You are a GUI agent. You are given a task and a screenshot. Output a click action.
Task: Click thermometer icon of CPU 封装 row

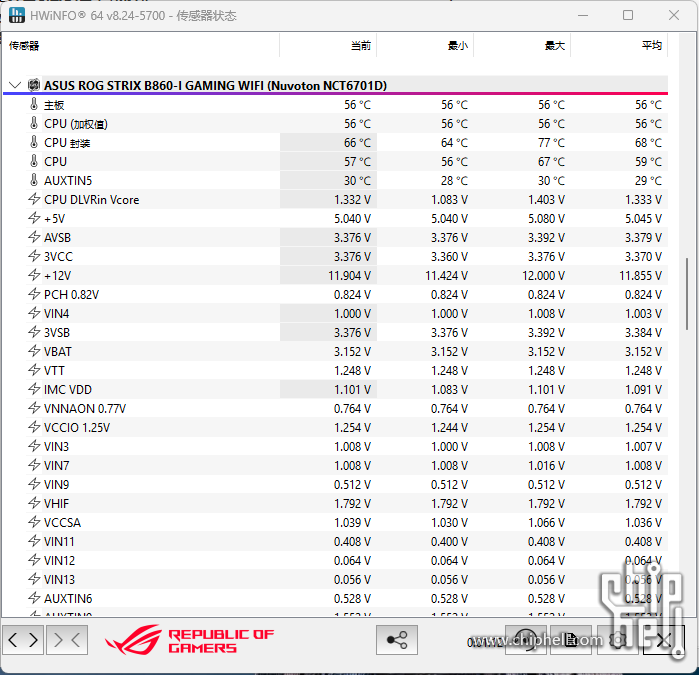[34, 142]
